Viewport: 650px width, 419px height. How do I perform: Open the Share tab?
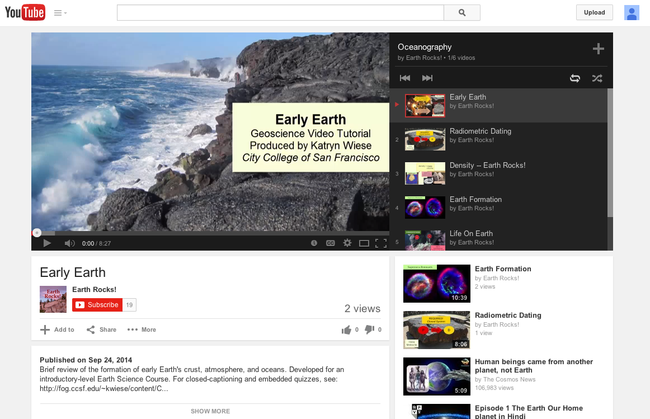[x=101, y=329]
